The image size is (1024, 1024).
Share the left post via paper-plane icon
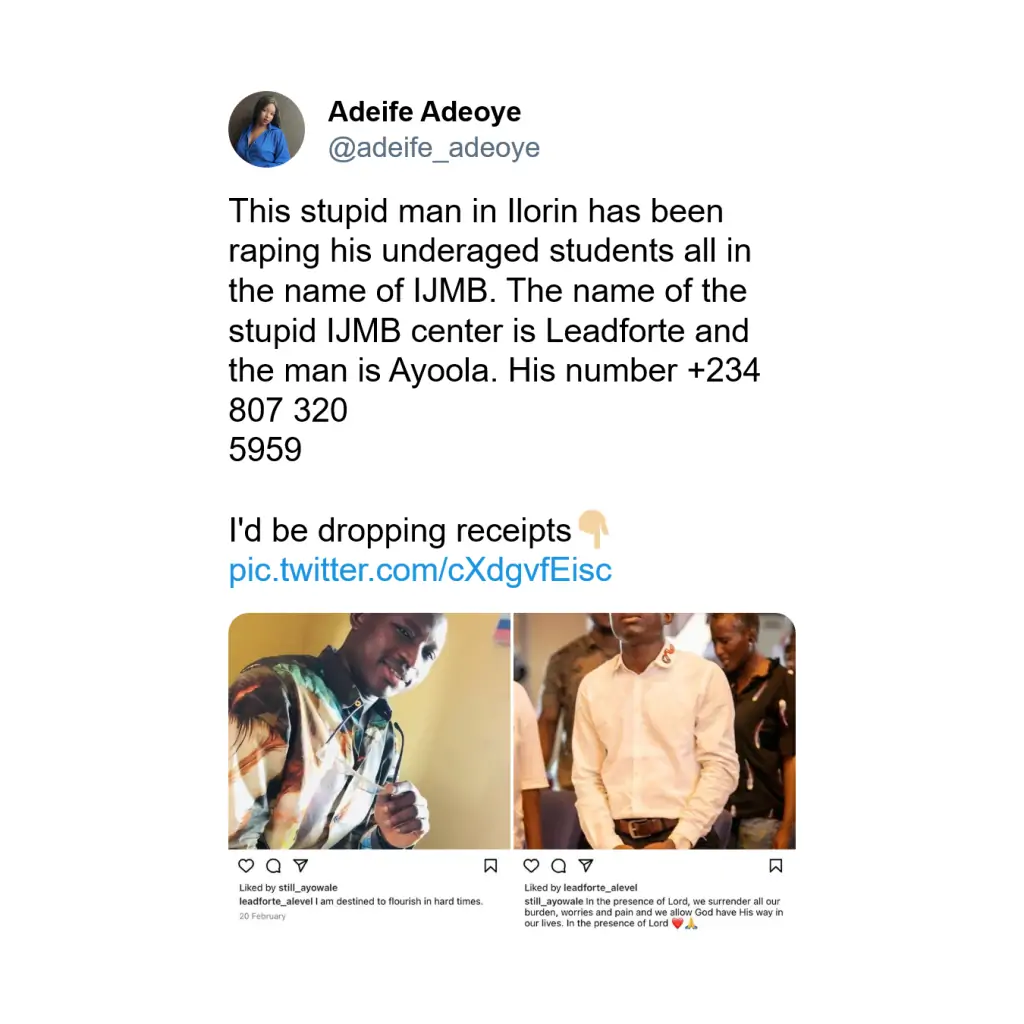click(300, 866)
